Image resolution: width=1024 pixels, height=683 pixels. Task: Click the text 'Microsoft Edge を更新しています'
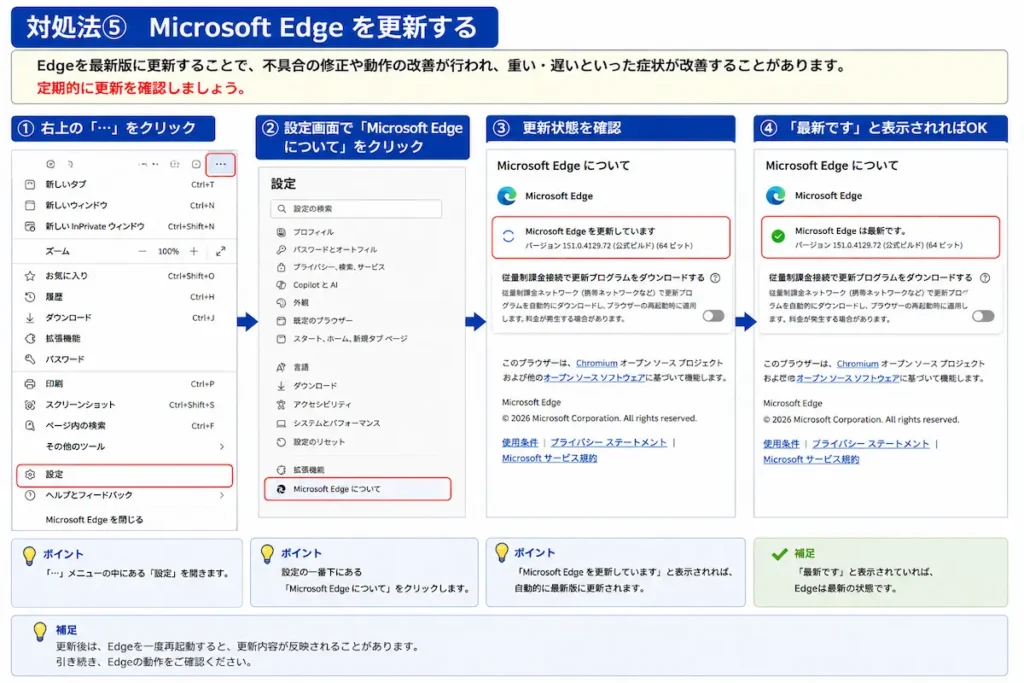click(590, 231)
